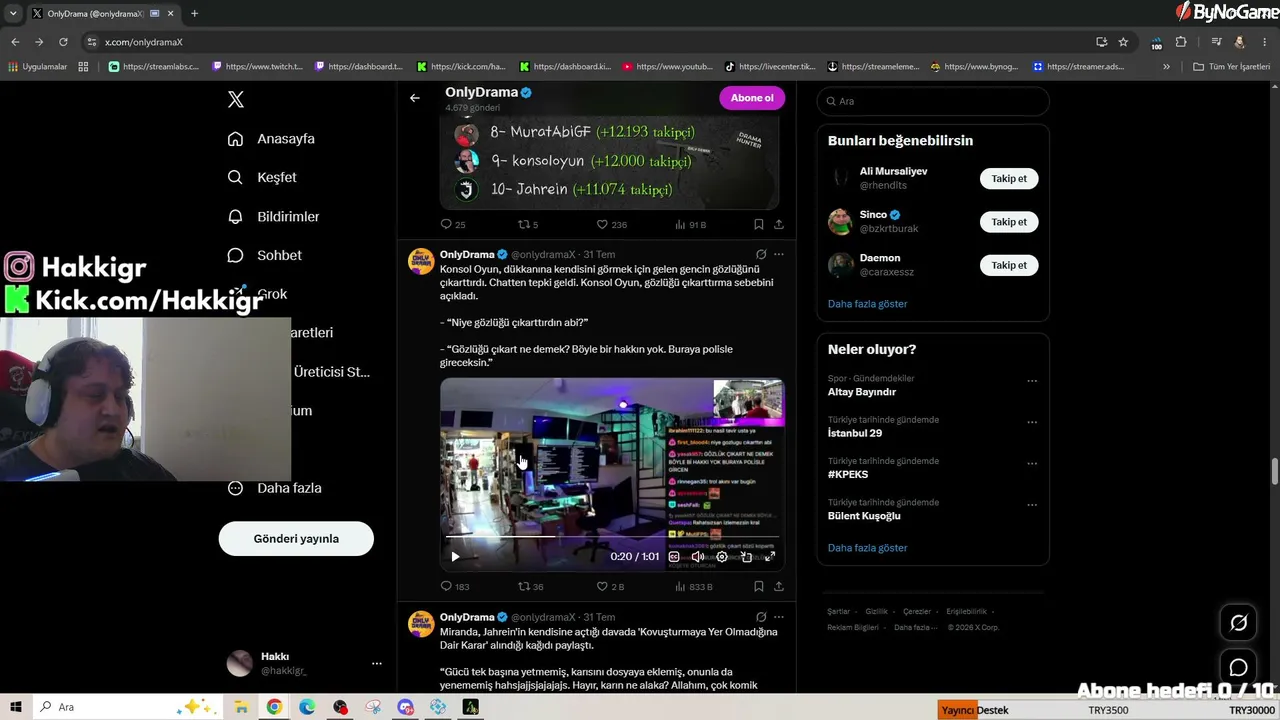Repost the top-list post with 5 reposts
Screen dimensions: 1280x720
coord(528,225)
